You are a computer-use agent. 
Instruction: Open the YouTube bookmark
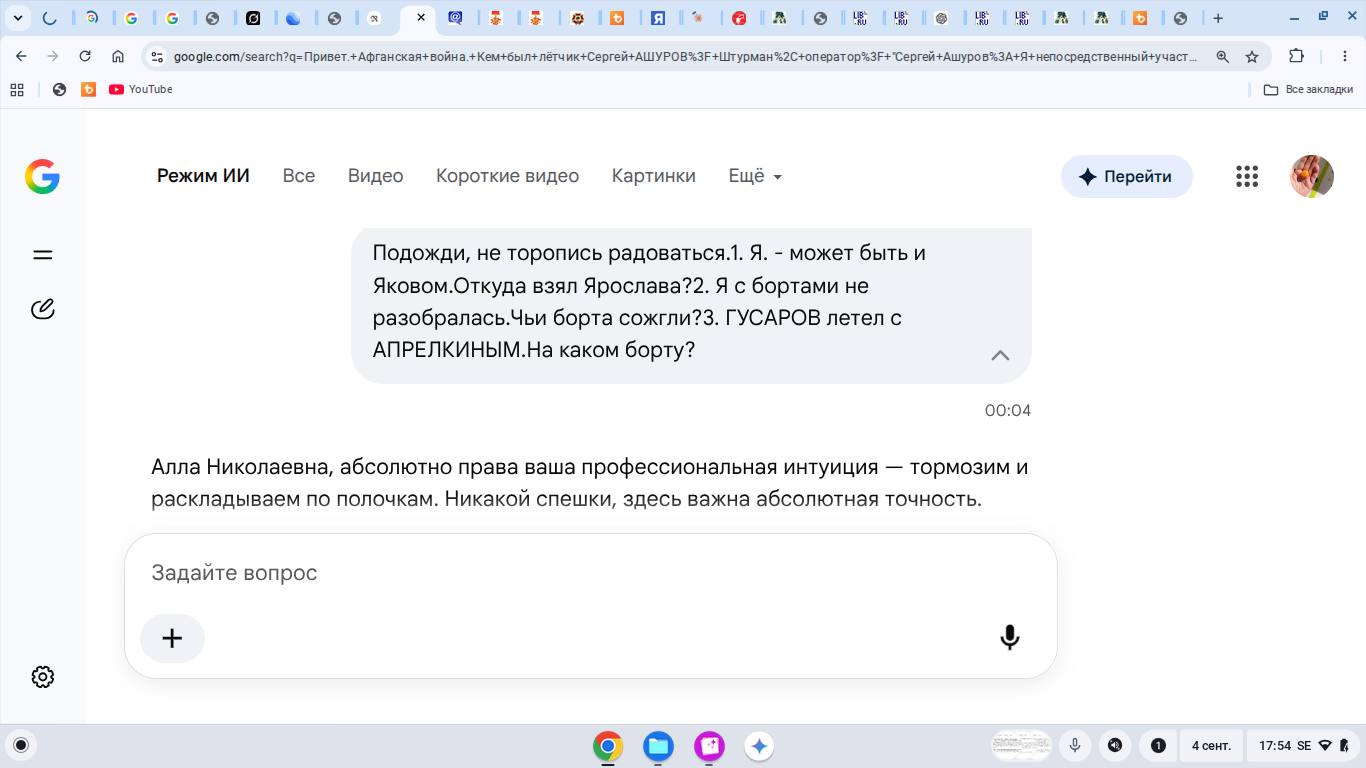coord(141,89)
